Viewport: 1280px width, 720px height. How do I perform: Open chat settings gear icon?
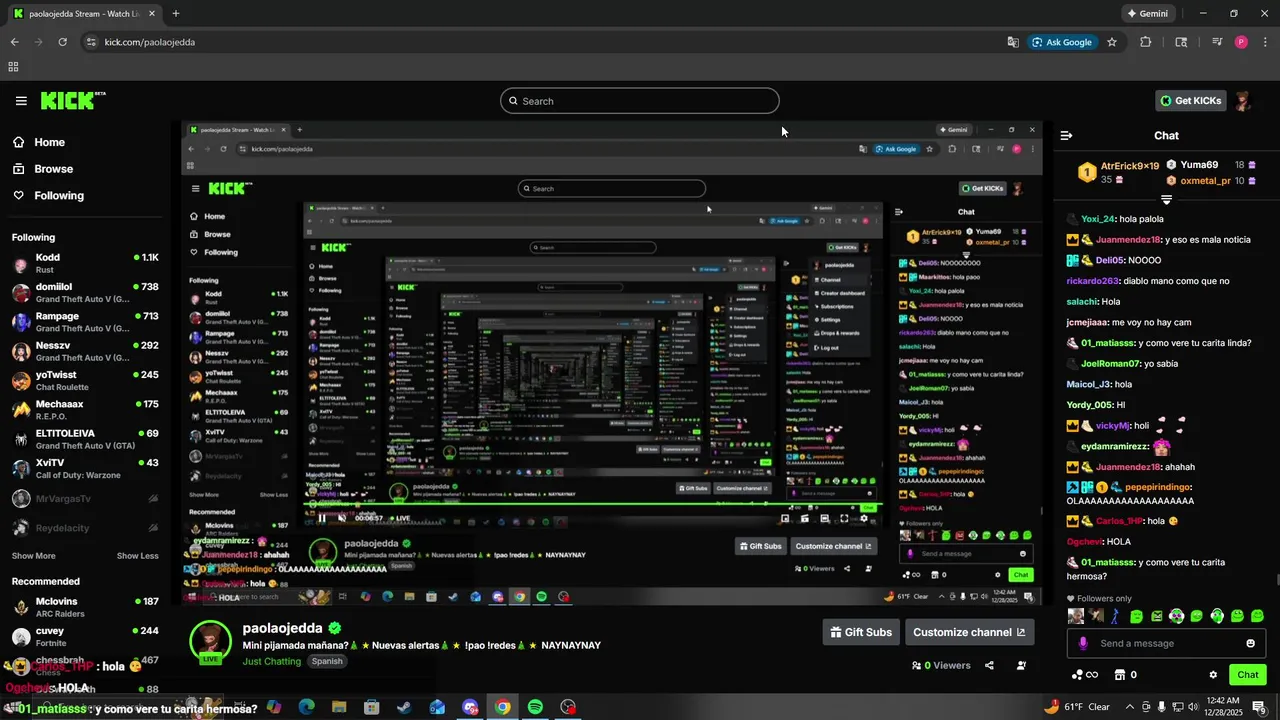click(x=1213, y=675)
